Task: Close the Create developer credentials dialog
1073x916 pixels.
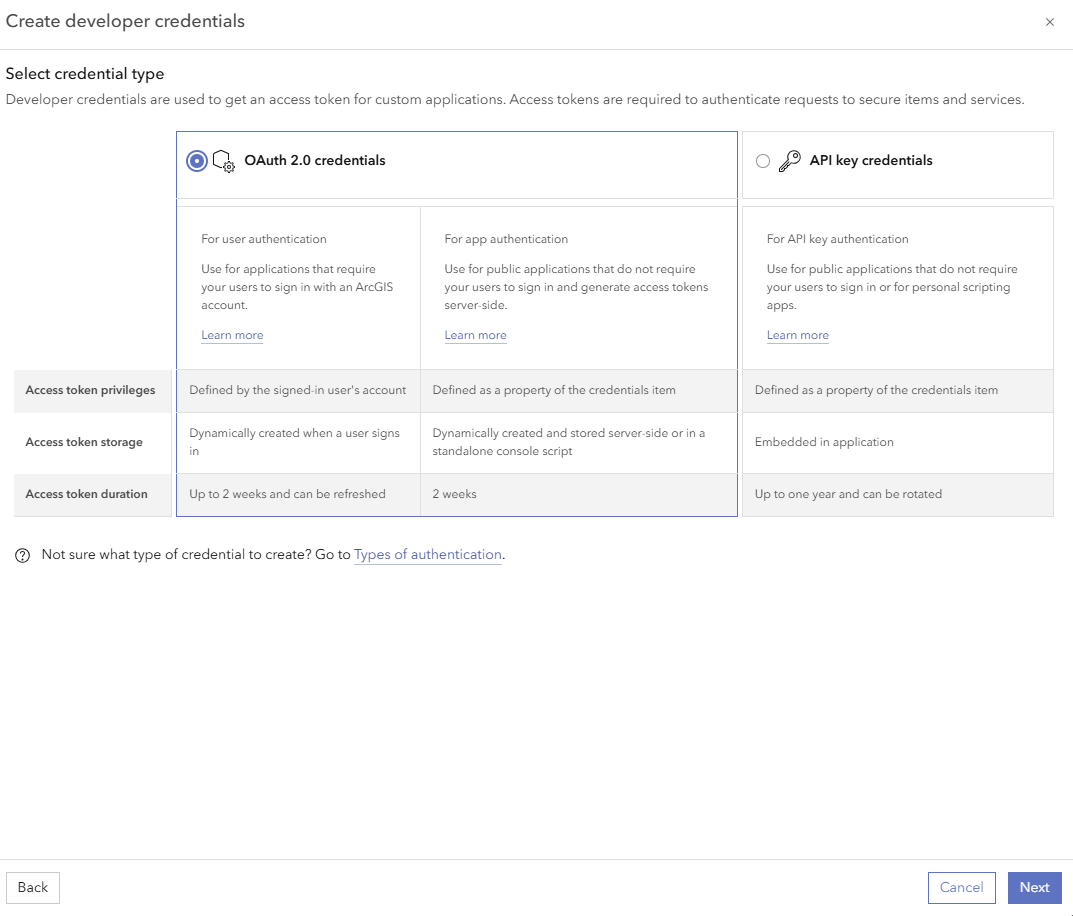Action: [x=1050, y=22]
